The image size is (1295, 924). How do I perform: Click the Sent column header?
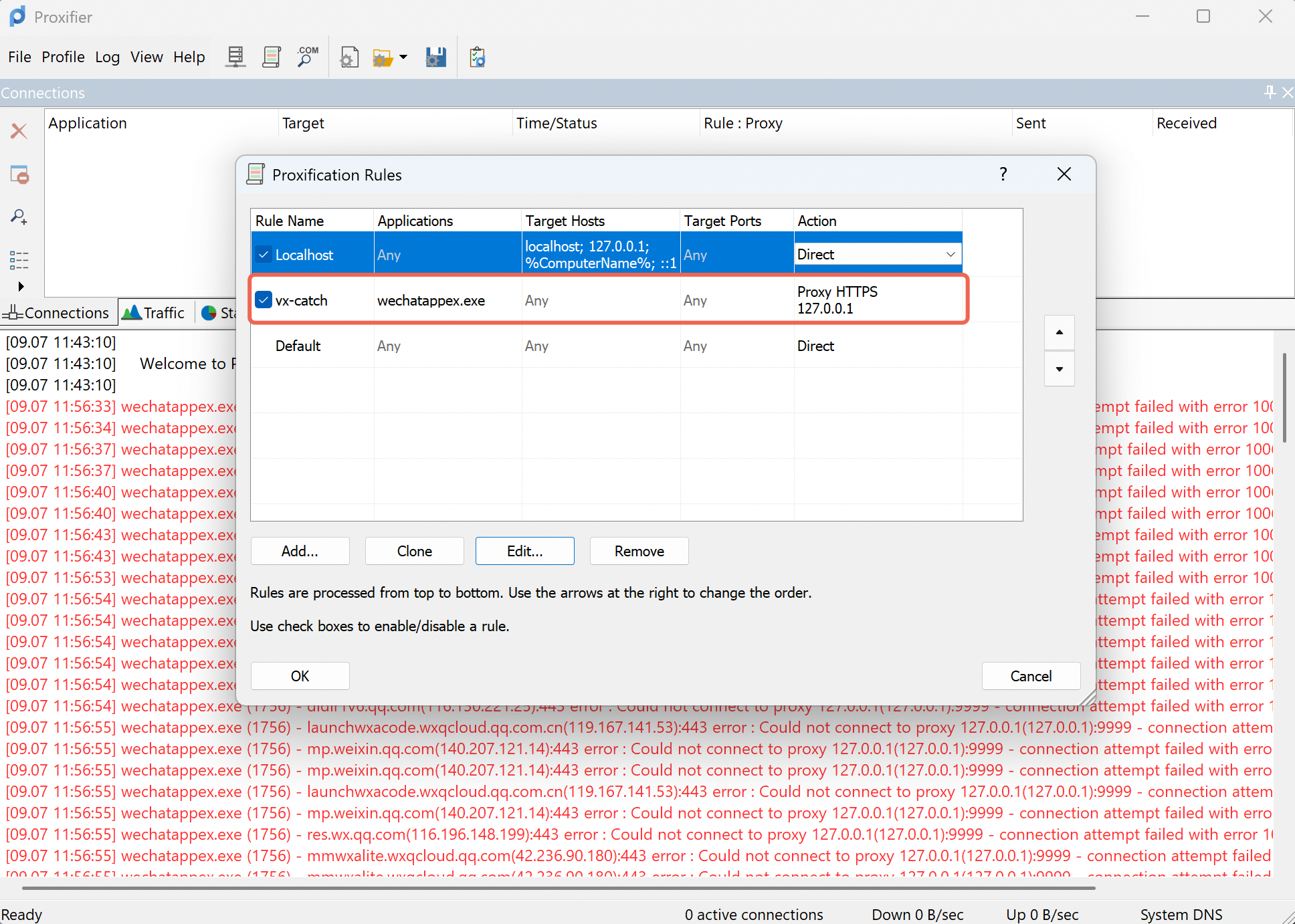[1082, 123]
